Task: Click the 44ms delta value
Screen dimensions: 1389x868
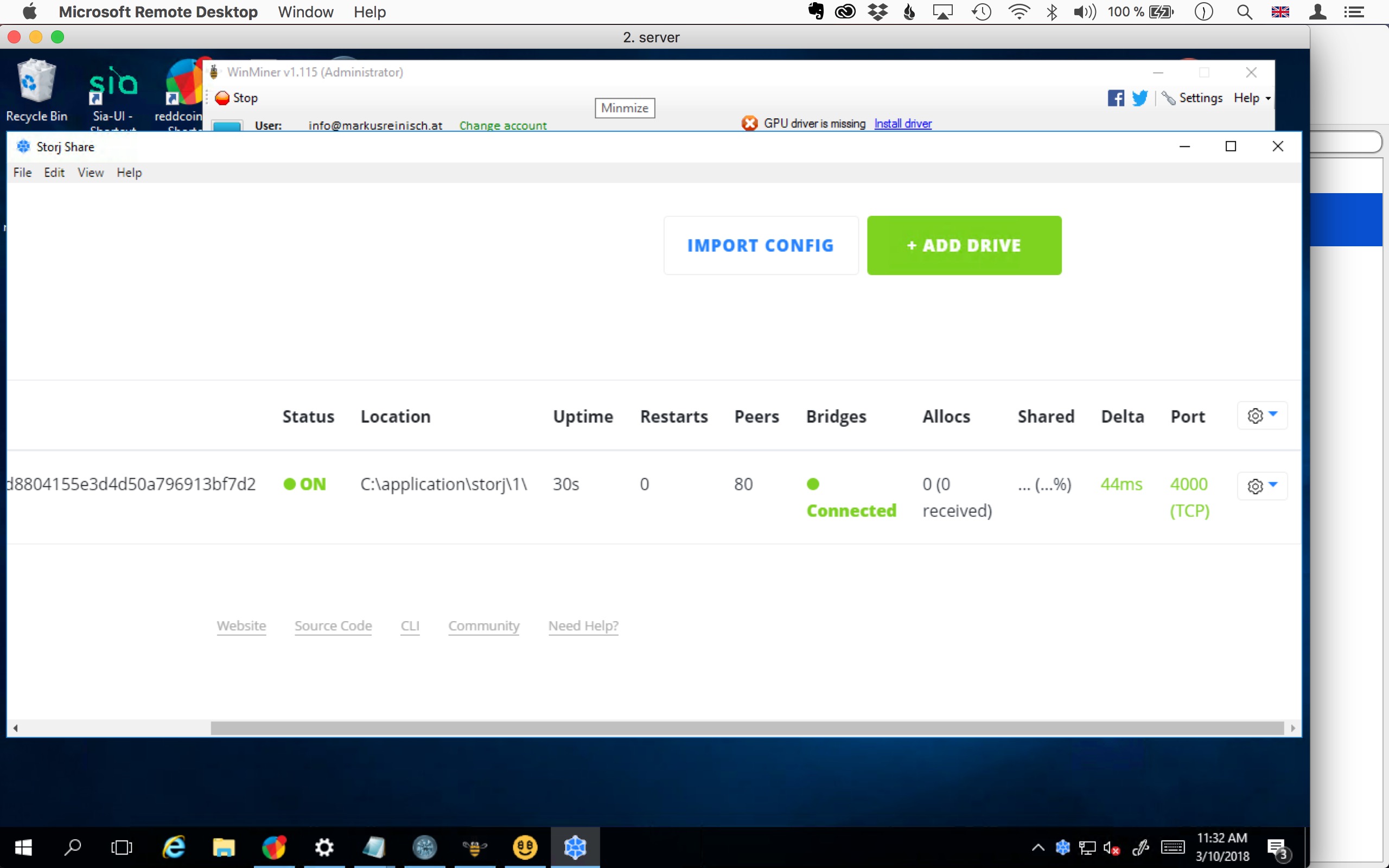Action: point(1122,484)
